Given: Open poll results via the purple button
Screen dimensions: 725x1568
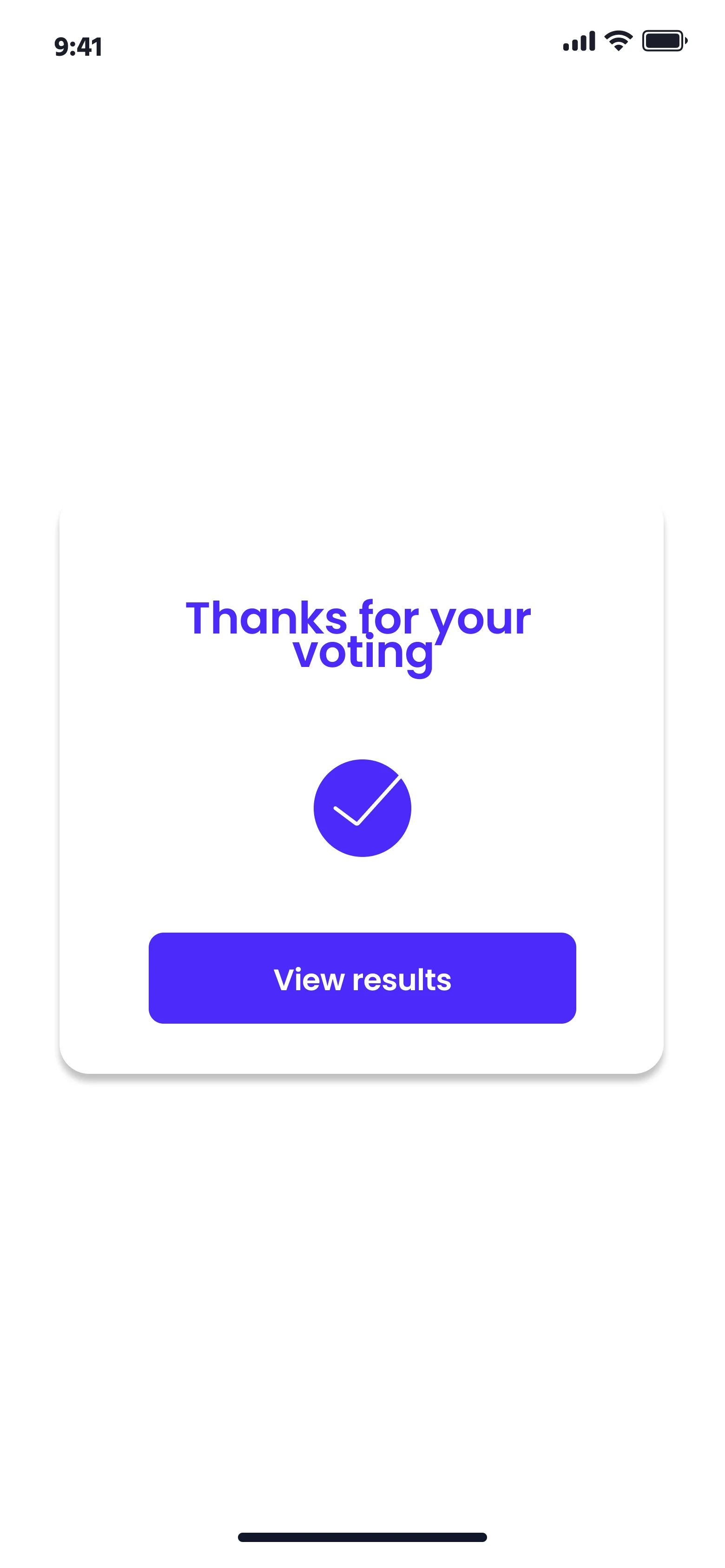Looking at the screenshot, I should coord(362,978).
